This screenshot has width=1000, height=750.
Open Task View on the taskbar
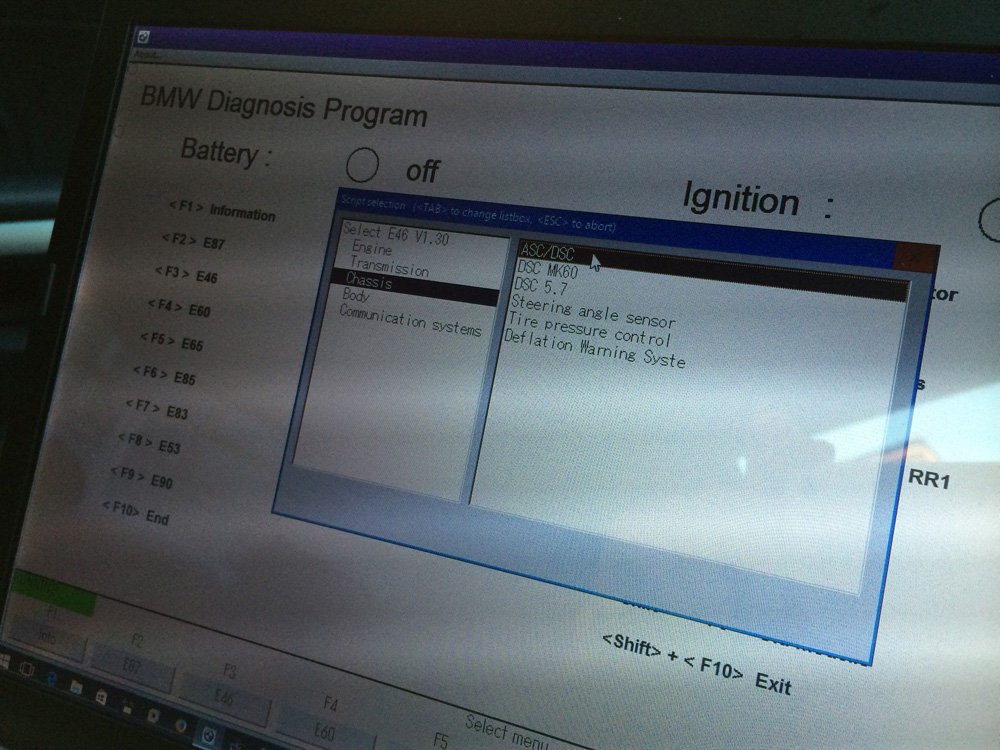click(x=27, y=668)
